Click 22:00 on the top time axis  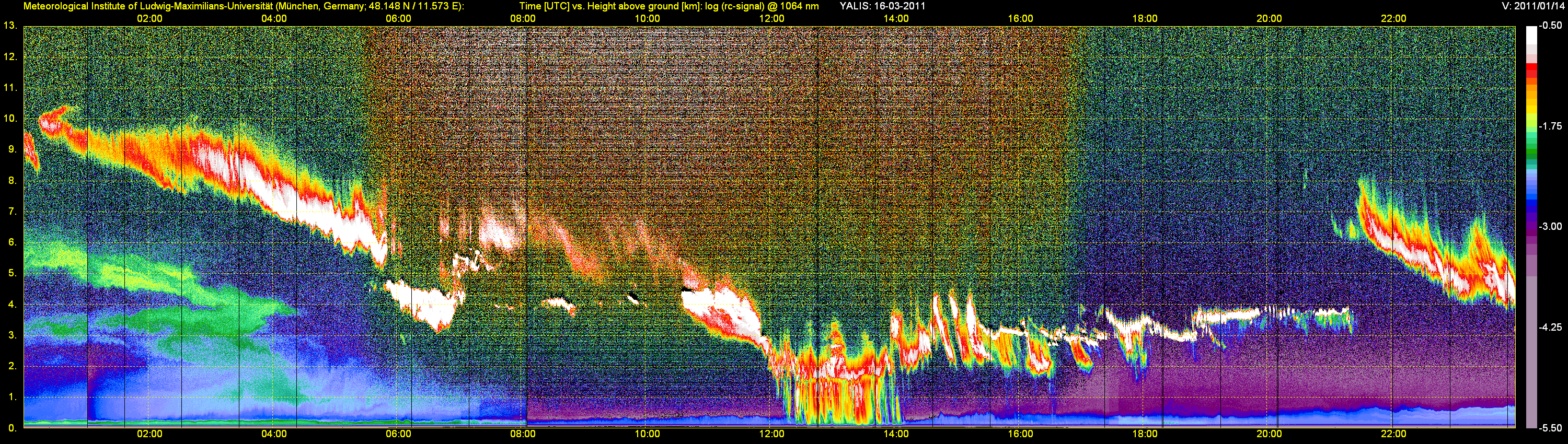(1393, 19)
